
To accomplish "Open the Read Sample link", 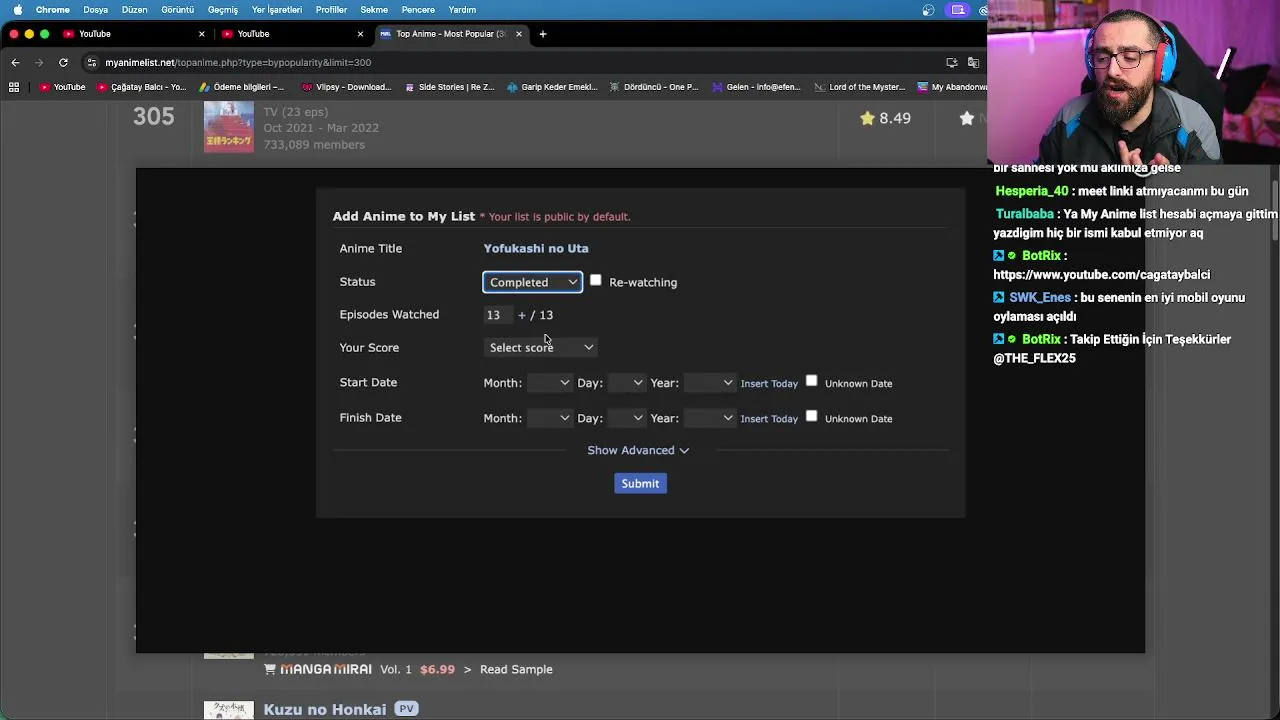I will (x=516, y=669).
